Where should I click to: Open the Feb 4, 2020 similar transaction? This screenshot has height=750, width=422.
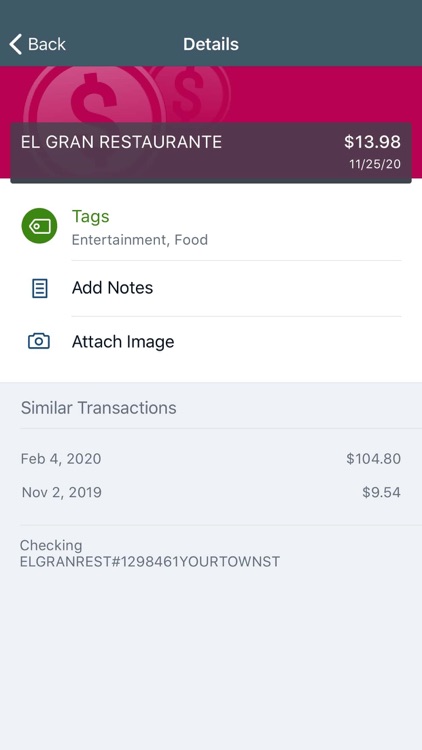click(x=211, y=459)
